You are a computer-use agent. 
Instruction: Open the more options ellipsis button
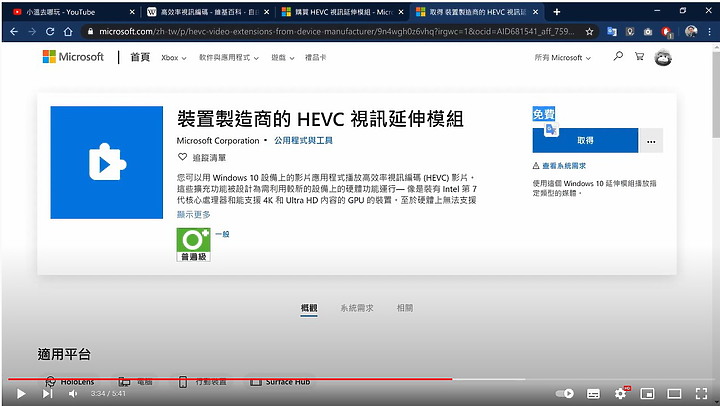651,141
